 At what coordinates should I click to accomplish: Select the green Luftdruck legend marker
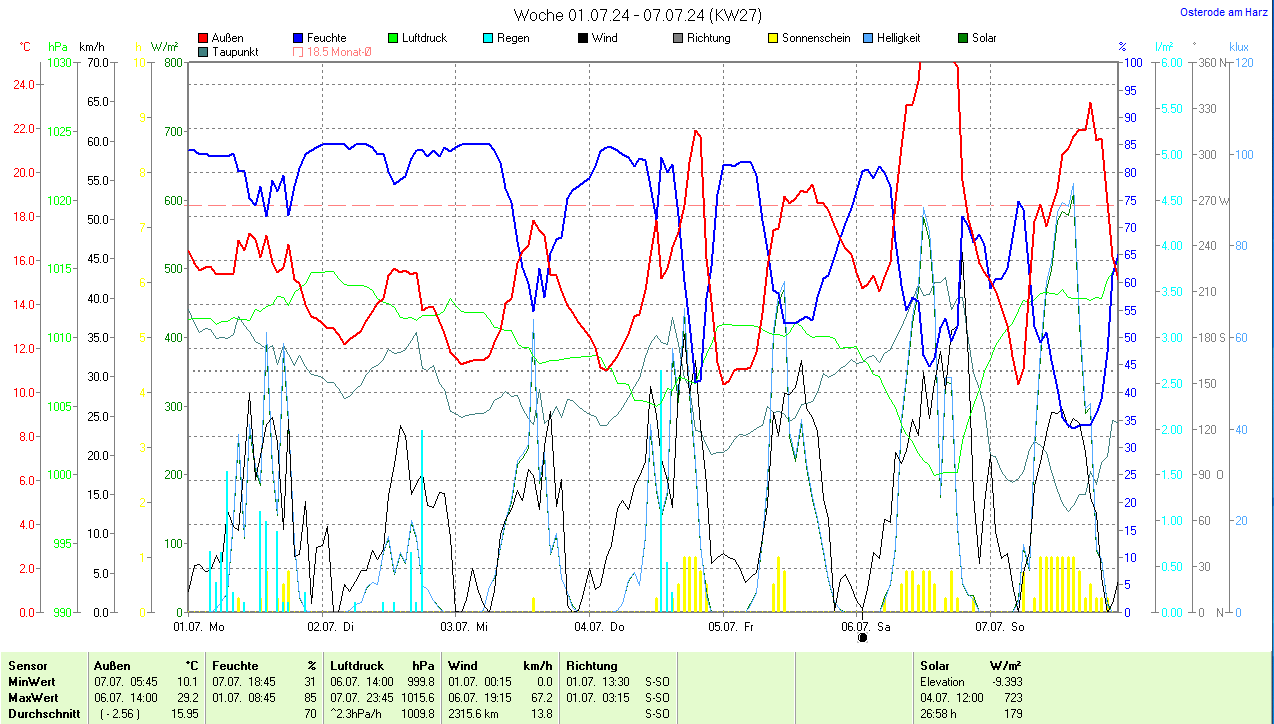394,38
